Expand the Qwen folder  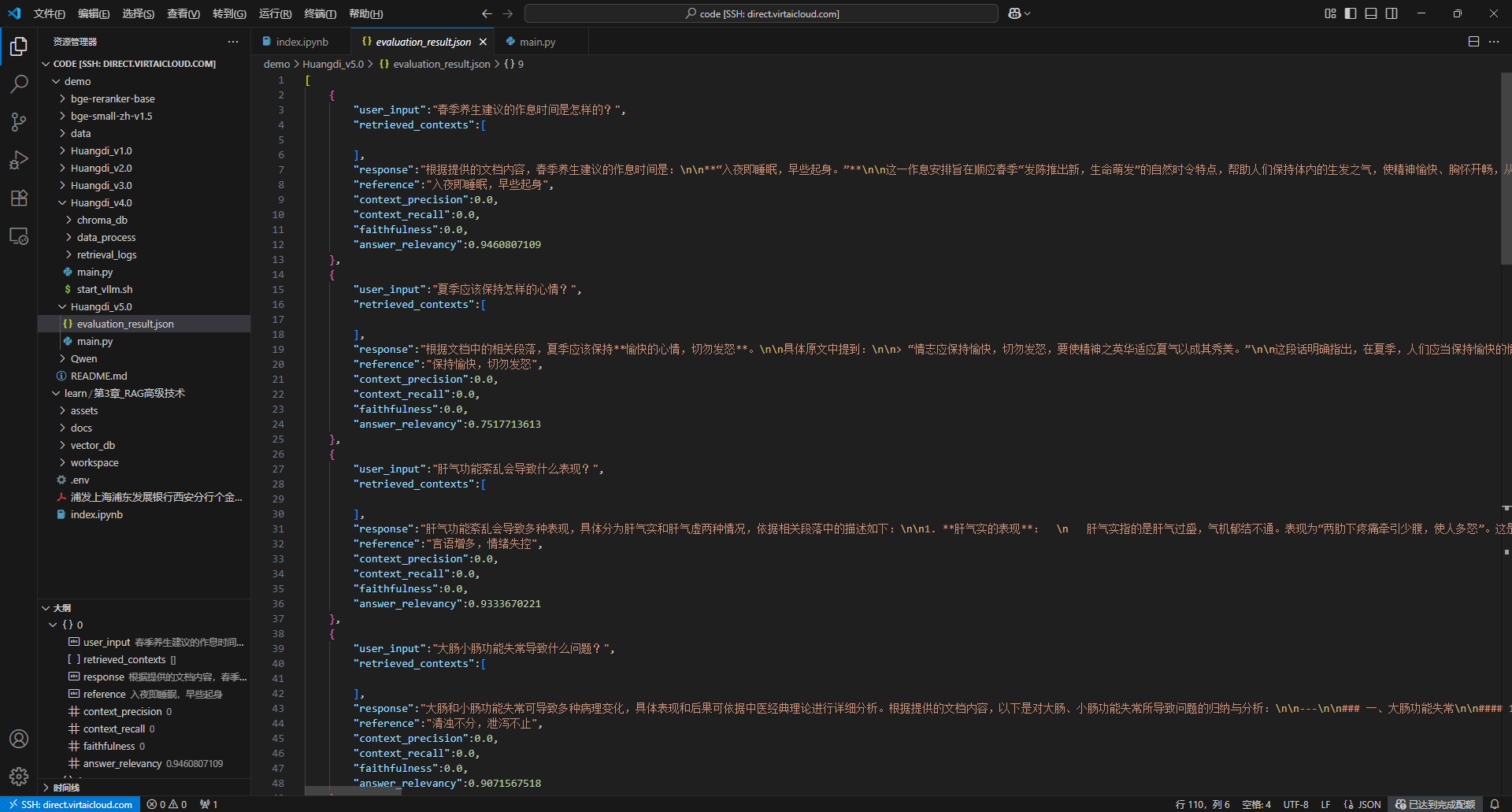click(x=144, y=358)
